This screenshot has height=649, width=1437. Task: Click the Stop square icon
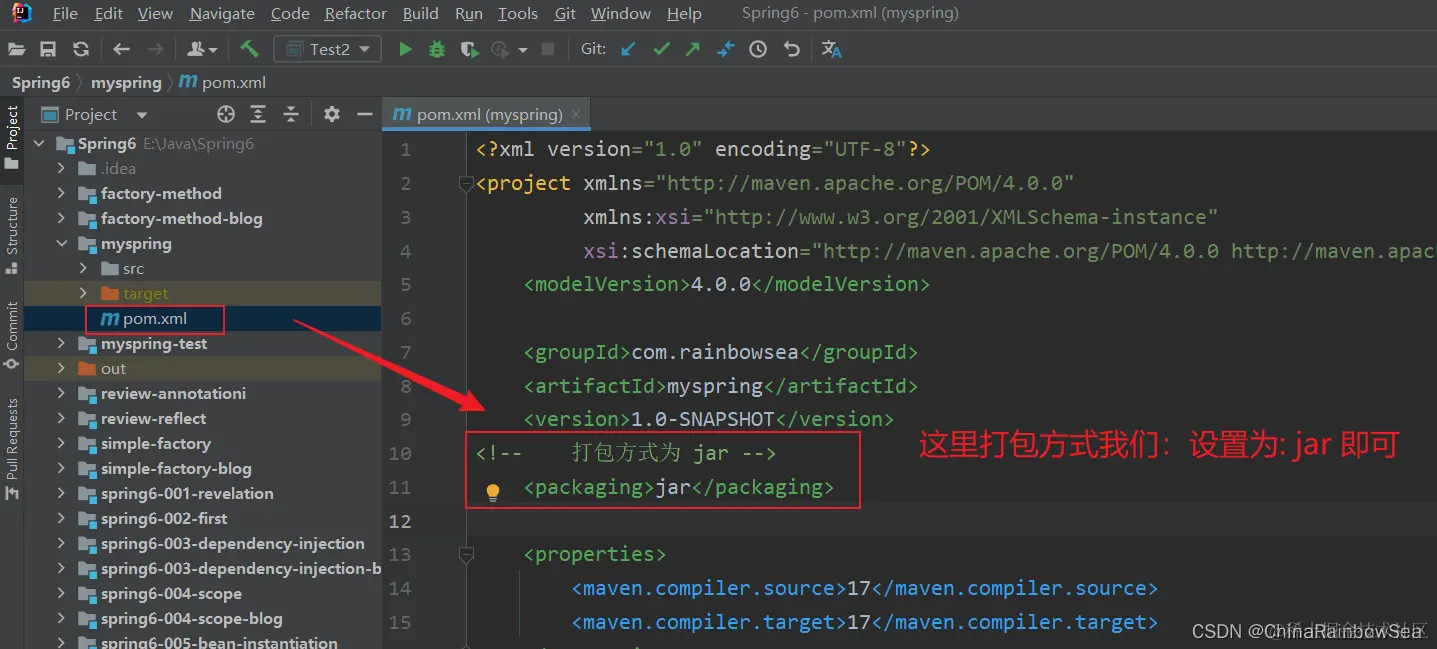pyautogui.click(x=548, y=49)
